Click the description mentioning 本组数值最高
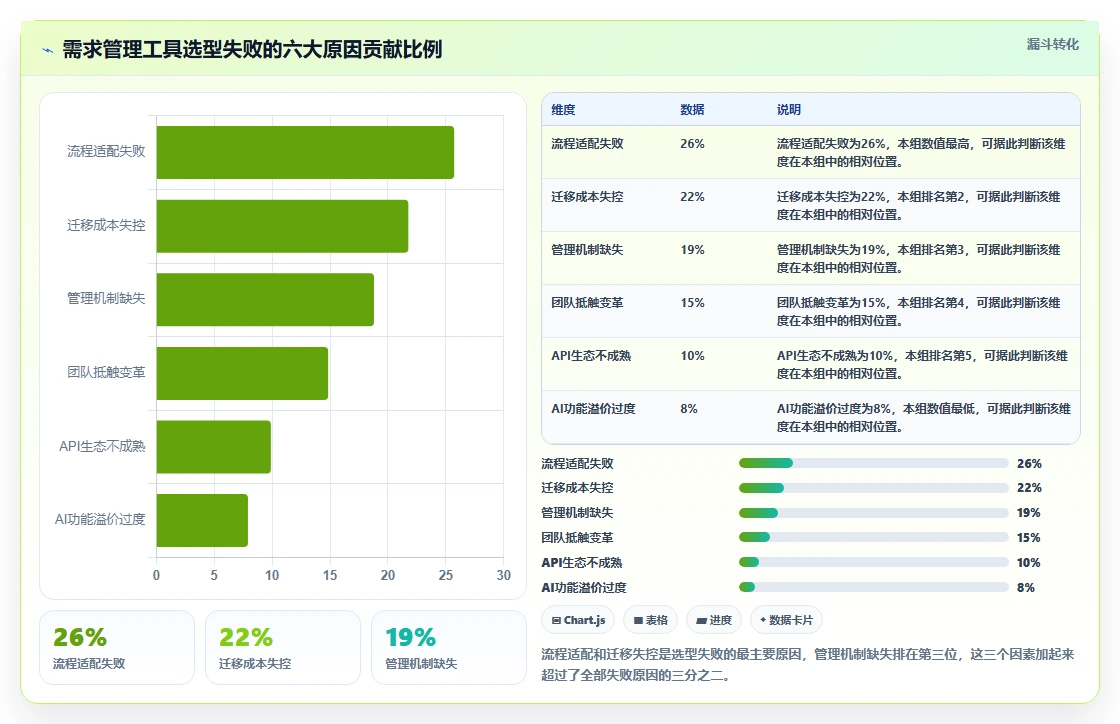 [921, 153]
